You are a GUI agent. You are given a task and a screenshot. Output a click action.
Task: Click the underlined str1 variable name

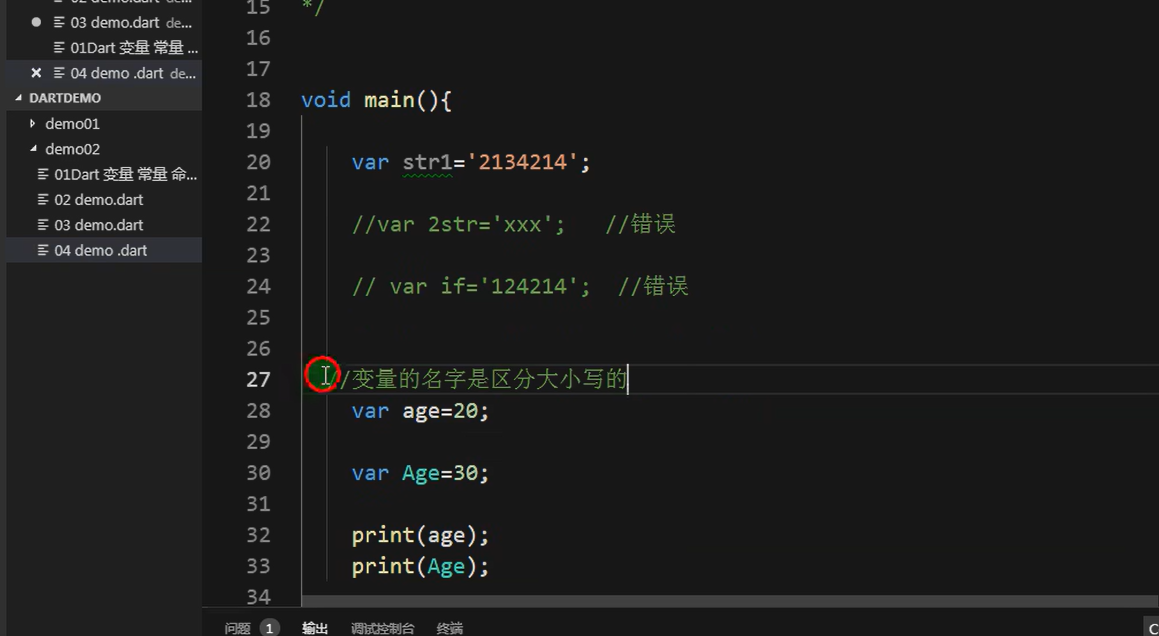click(x=428, y=161)
